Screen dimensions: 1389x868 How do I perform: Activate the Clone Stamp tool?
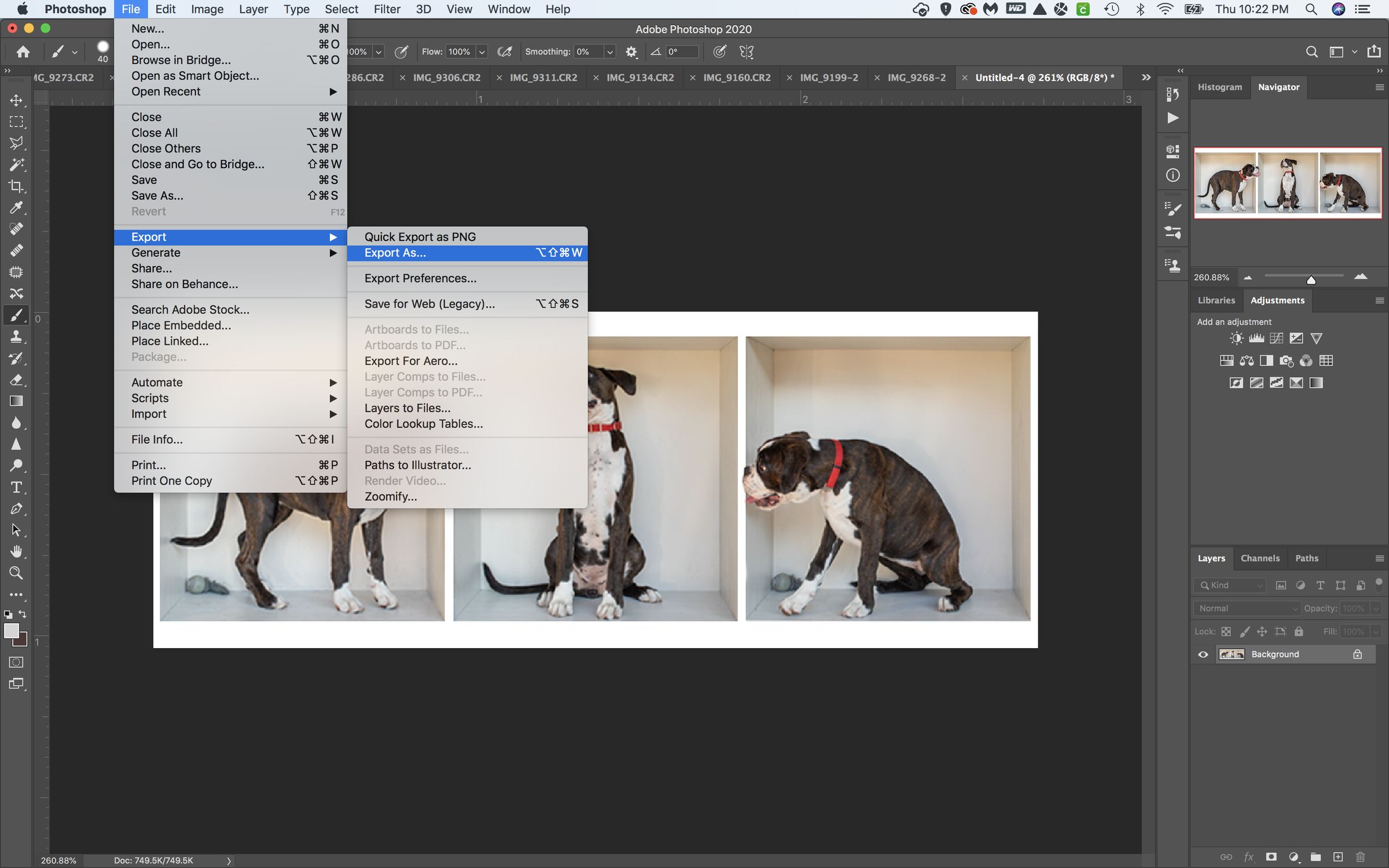click(16, 336)
